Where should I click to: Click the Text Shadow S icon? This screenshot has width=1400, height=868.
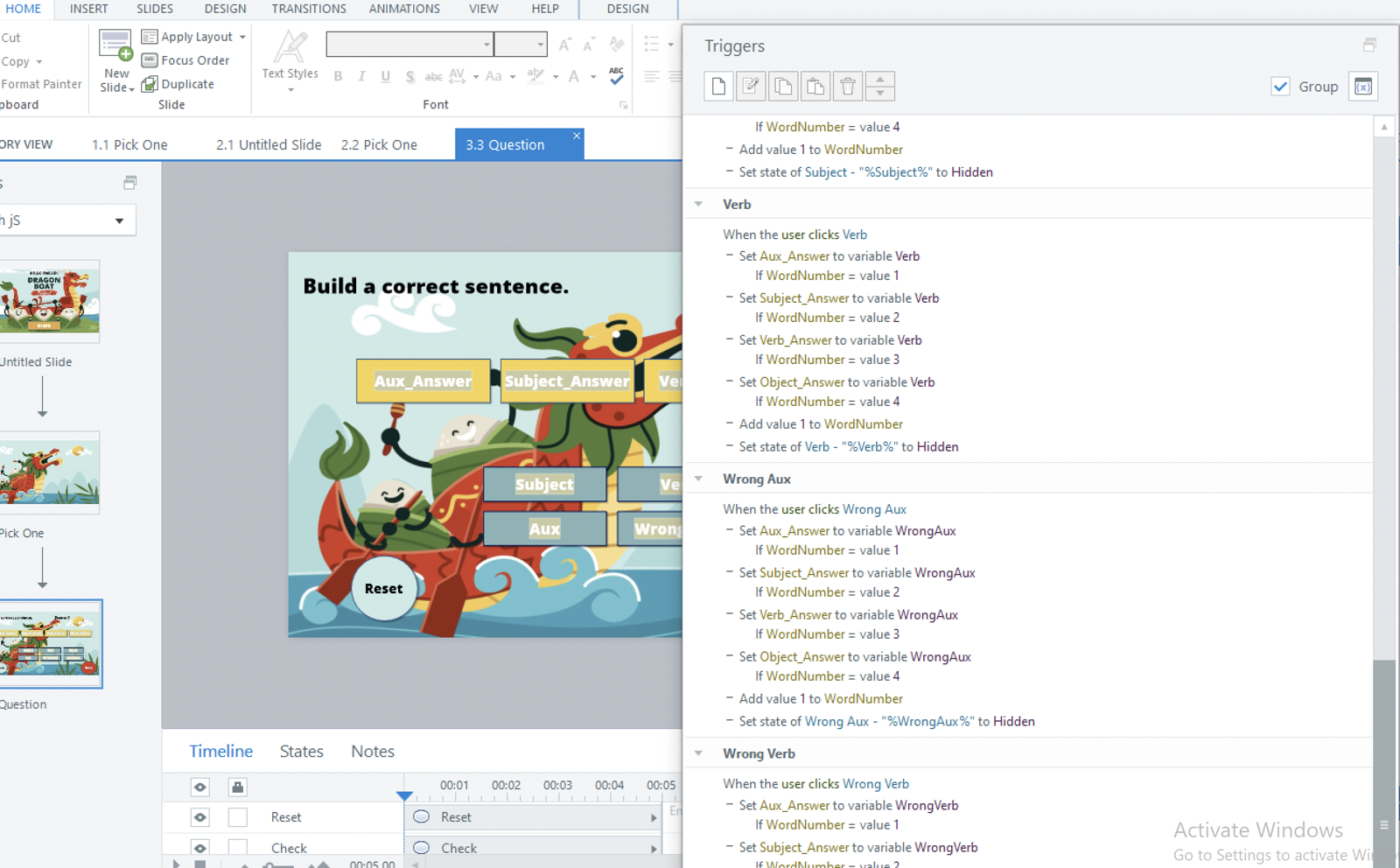point(409,77)
